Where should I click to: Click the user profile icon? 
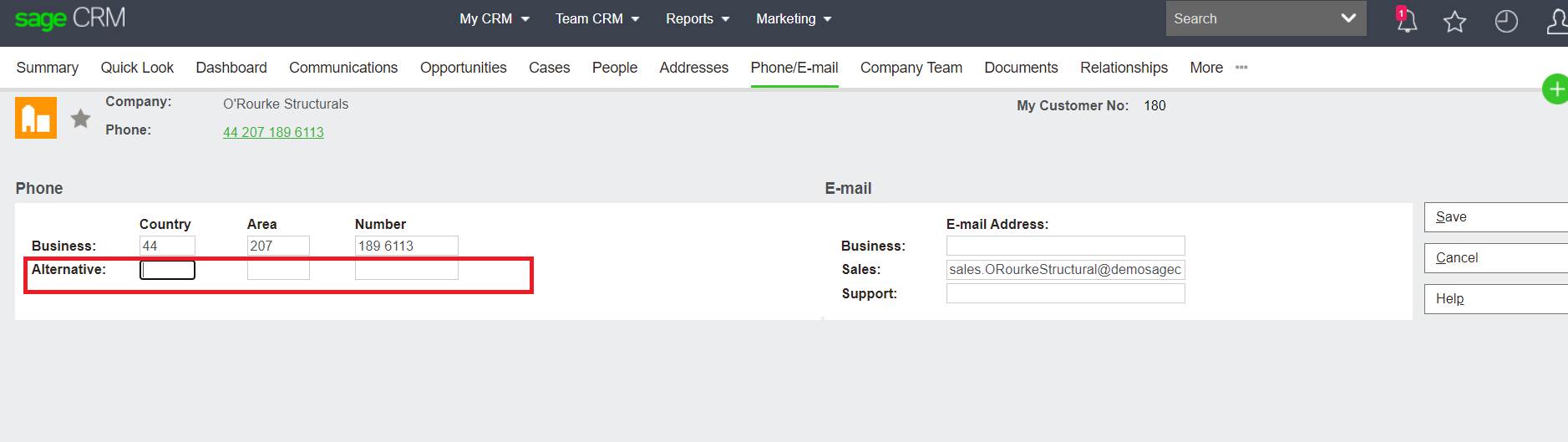coord(1558,21)
